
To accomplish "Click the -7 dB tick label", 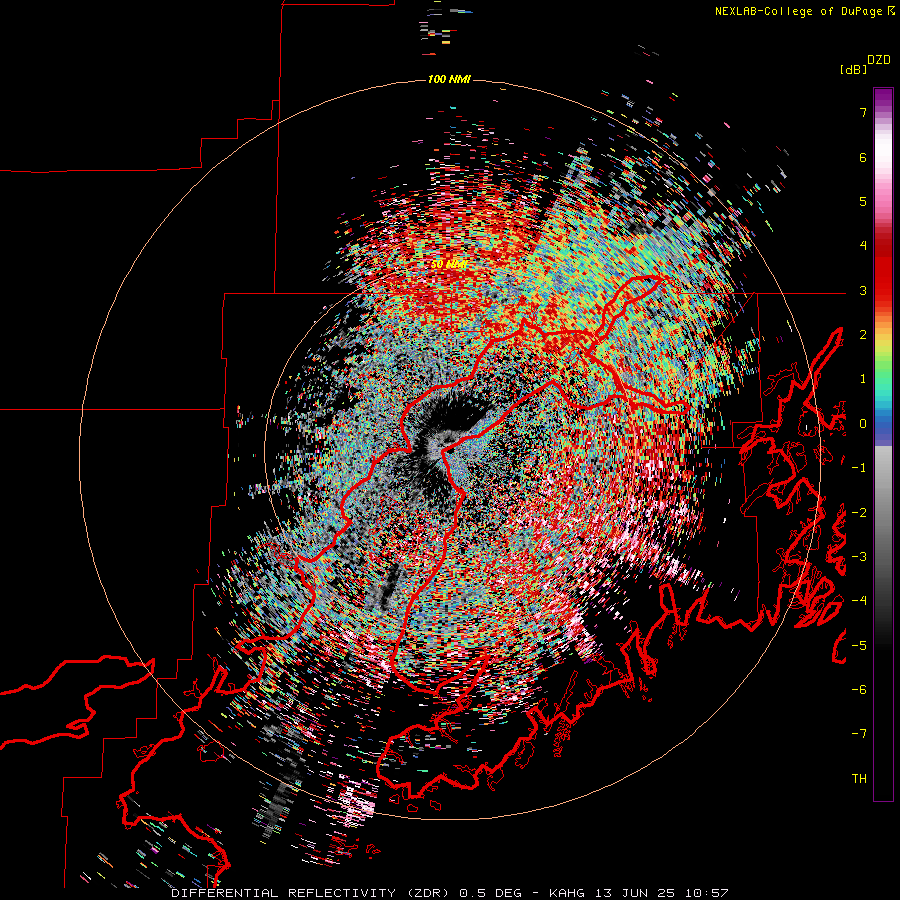I will click(859, 734).
